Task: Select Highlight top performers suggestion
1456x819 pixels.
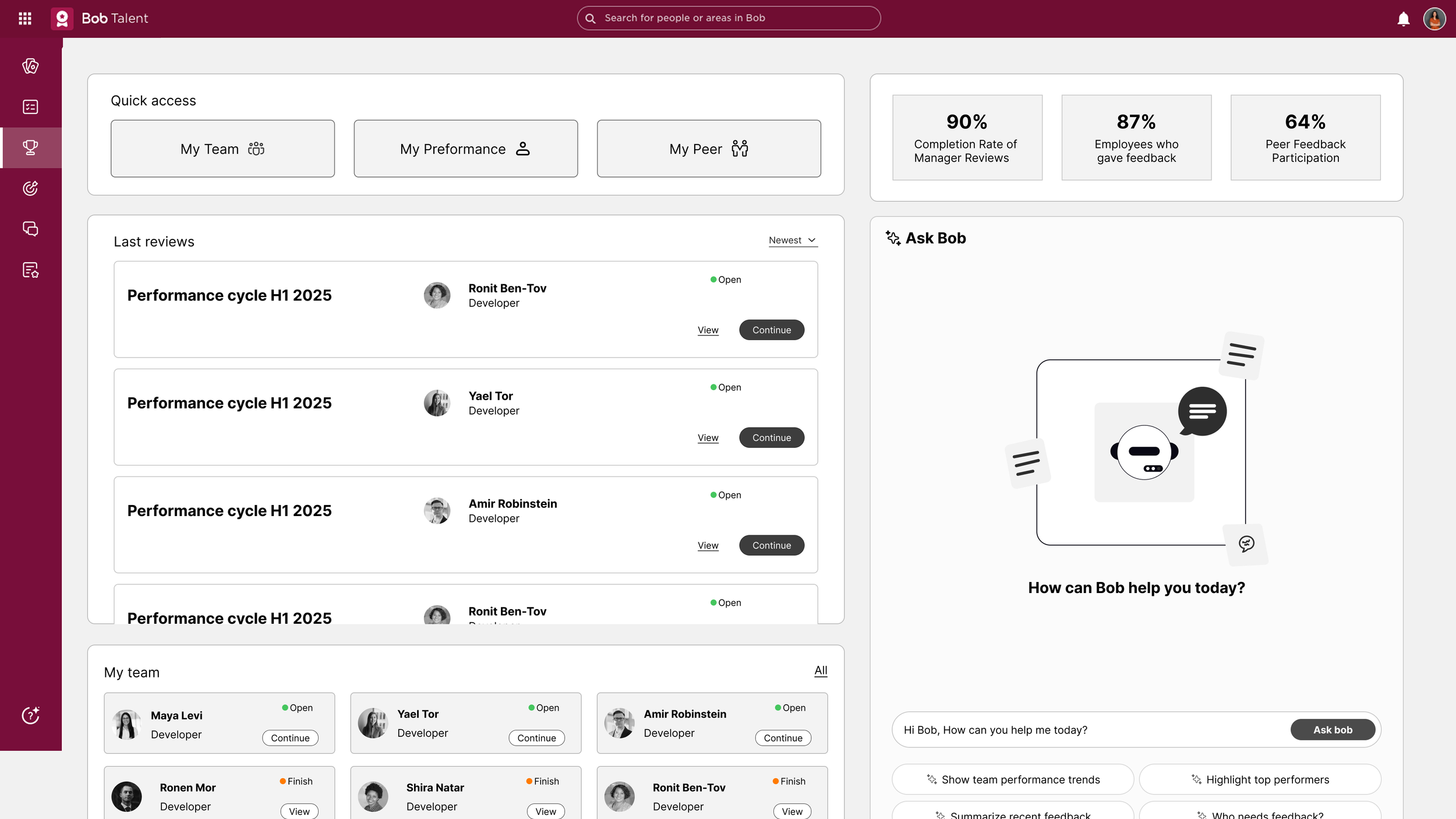Action: coord(1260,779)
